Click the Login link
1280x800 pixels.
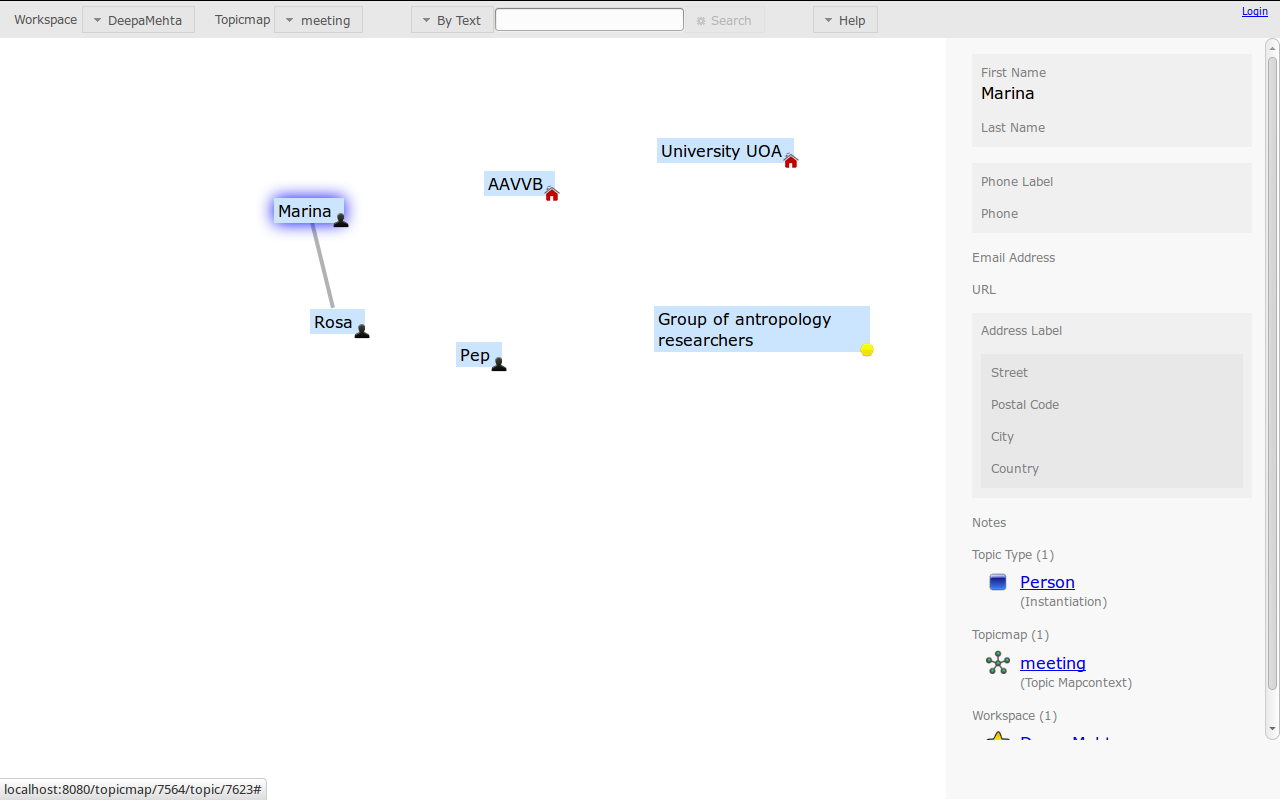[1255, 11]
